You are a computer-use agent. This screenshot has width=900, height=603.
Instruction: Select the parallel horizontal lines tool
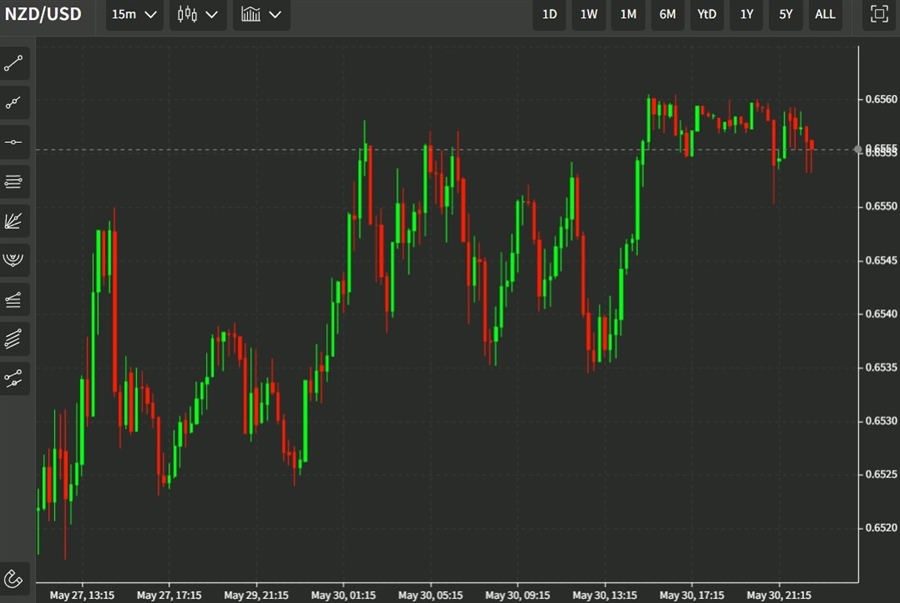click(14, 182)
